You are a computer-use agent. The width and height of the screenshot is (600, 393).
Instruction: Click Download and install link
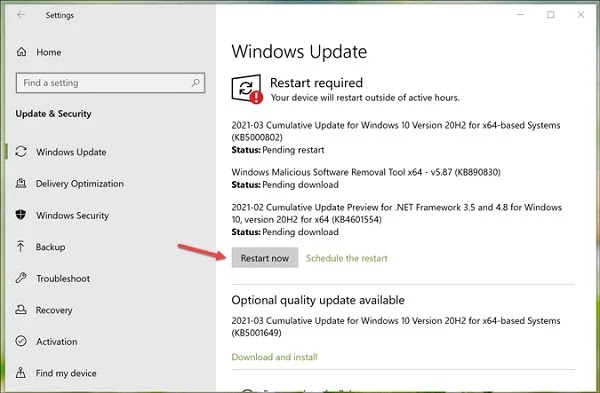pyautogui.click(x=274, y=357)
